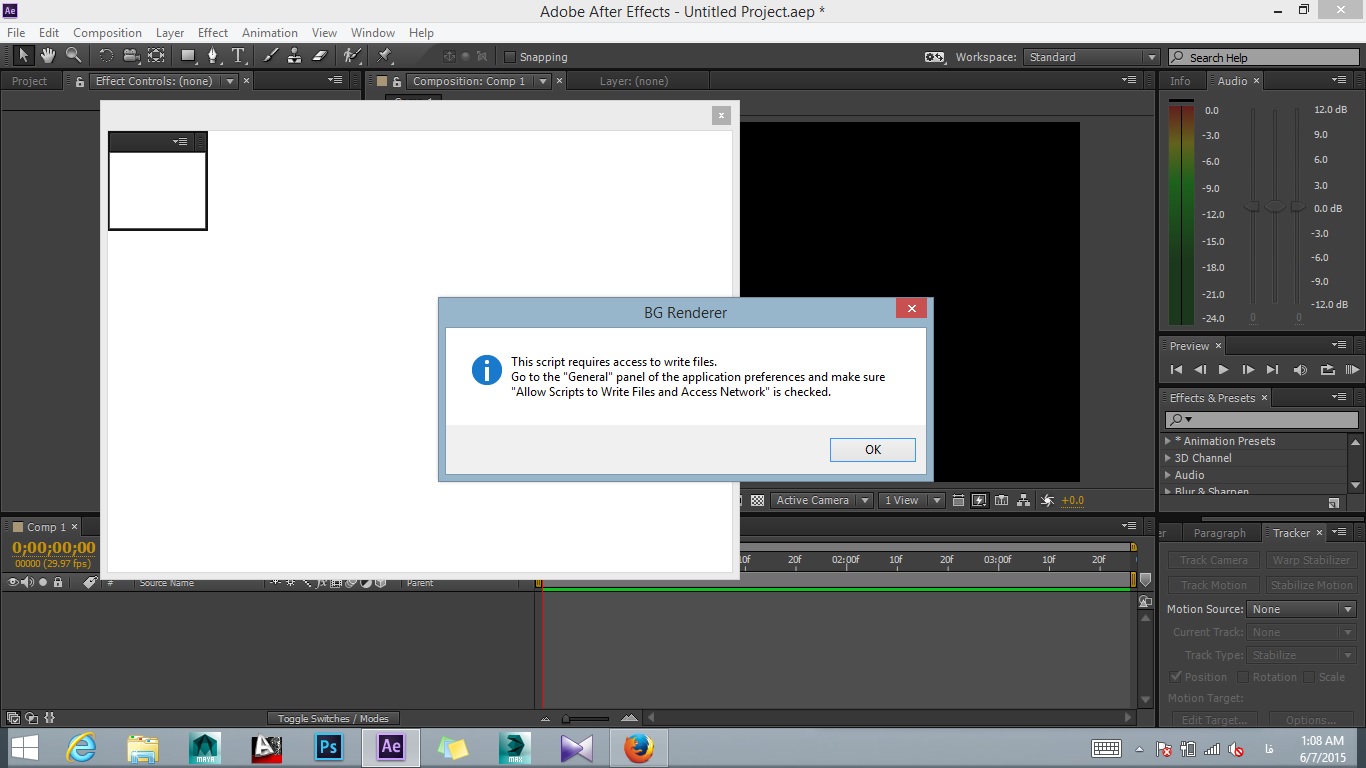Image resolution: width=1366 pixels, height=768 pixels.
Task: Toggle the Rotation checkbox in Tracker
Action: click(x=1243, y=677)
